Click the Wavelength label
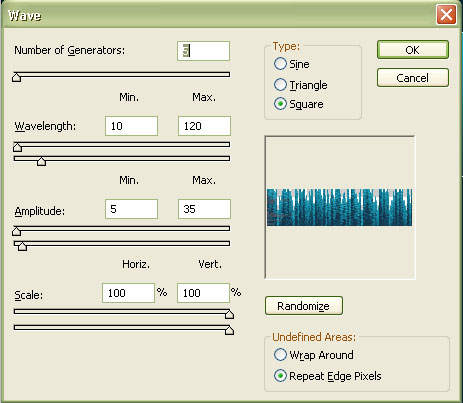 (45, 127)
